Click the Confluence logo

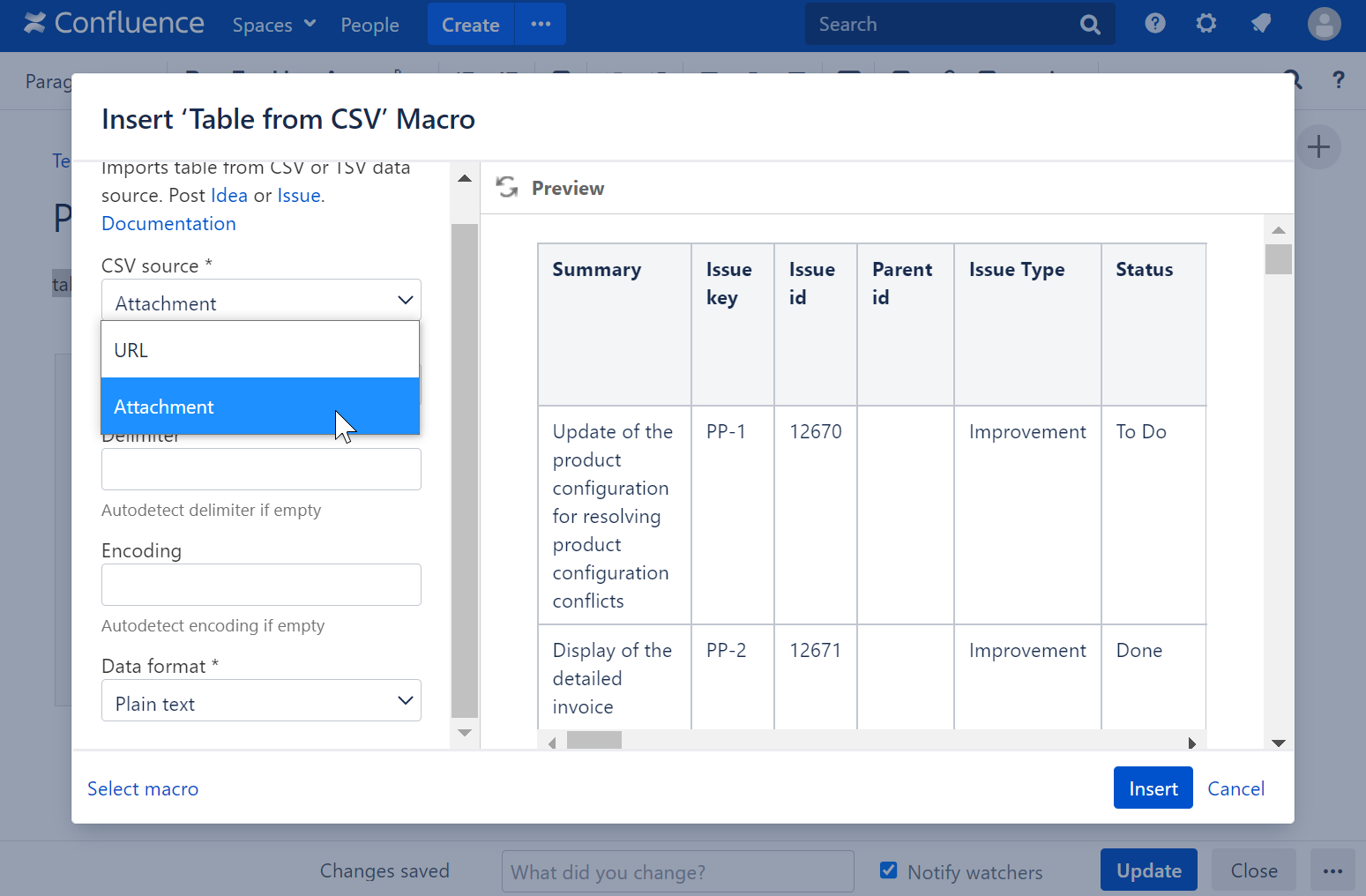(x=113, y=23)
